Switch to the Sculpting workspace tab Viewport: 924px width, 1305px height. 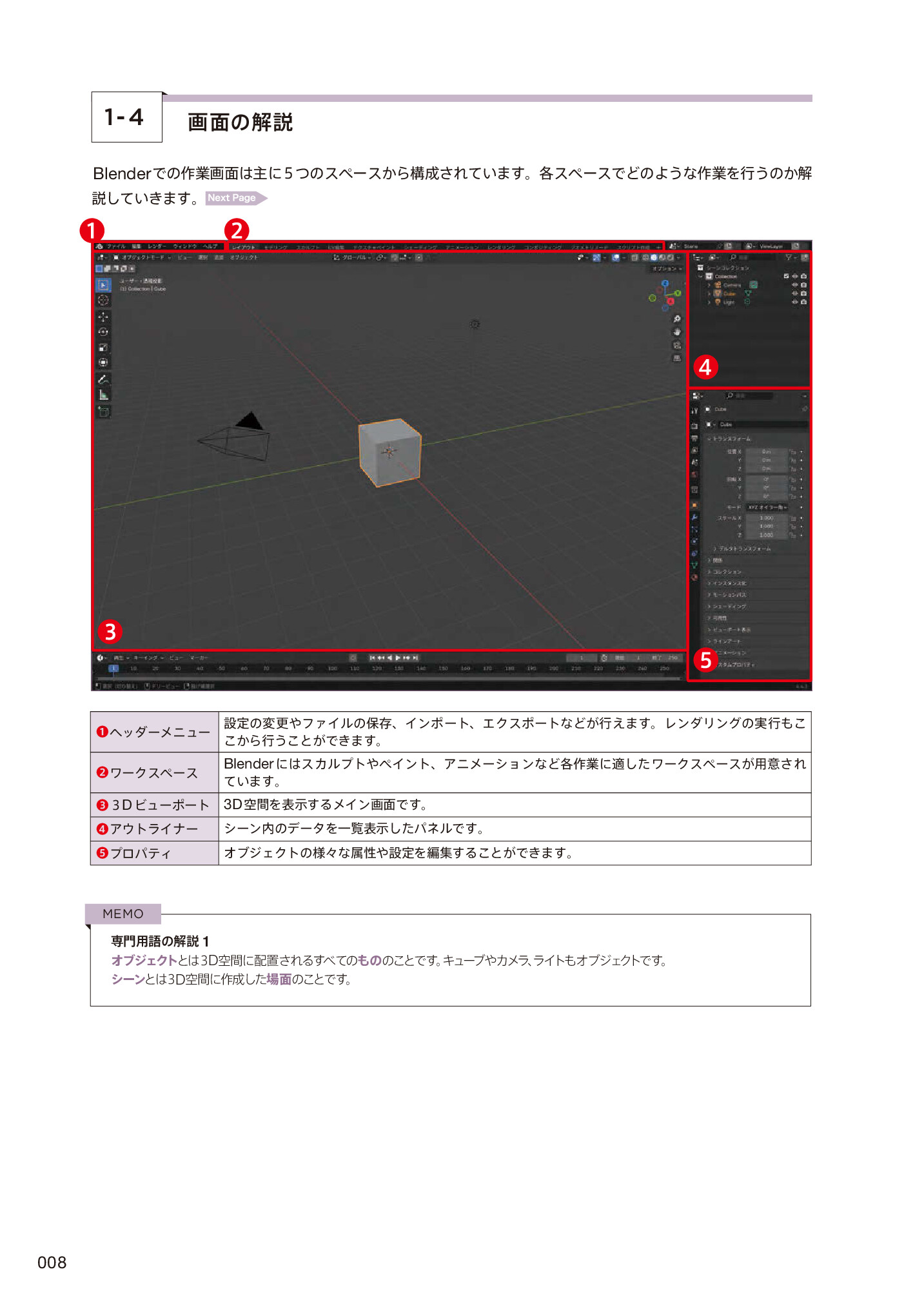coord(308,247)
